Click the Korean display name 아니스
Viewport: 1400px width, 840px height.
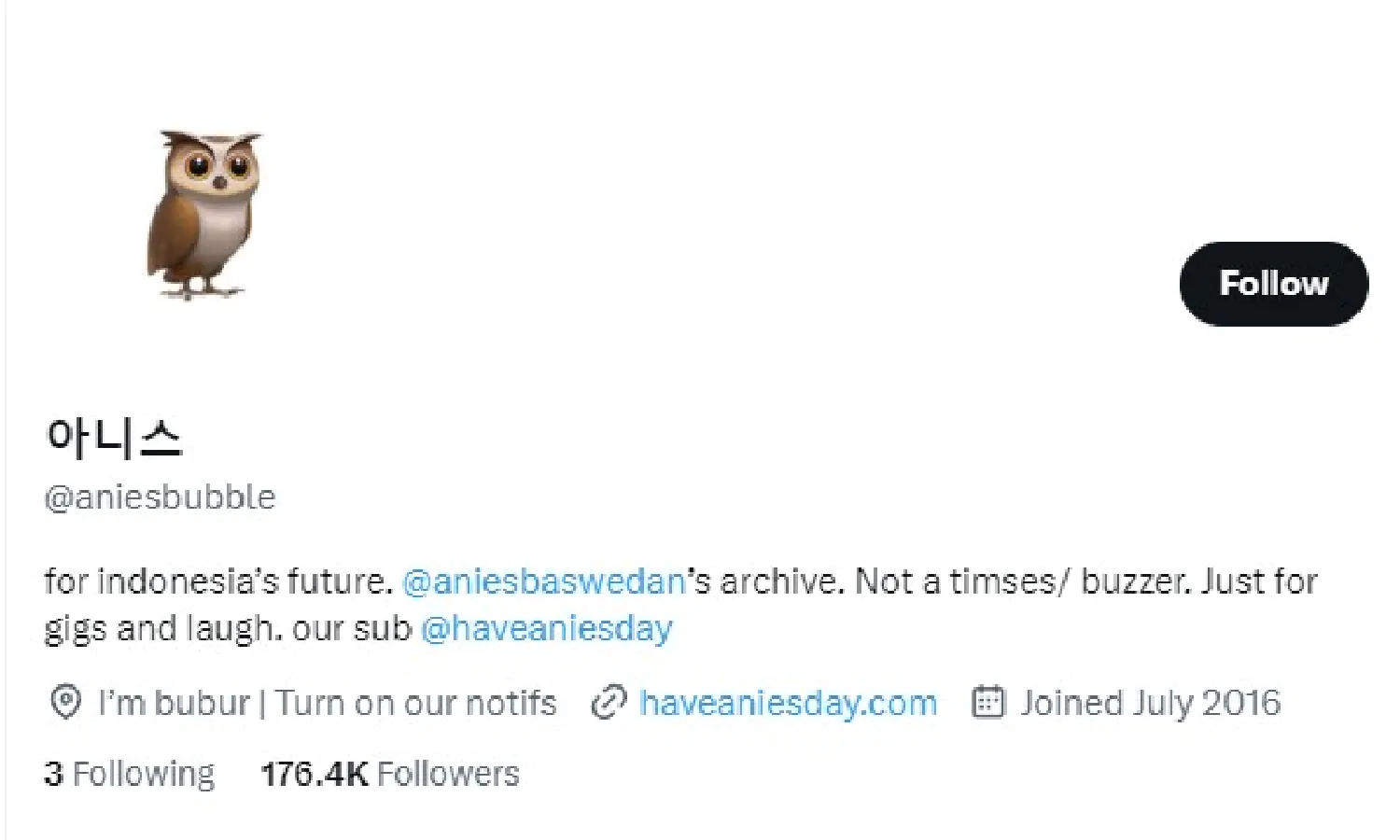point(114,437)
